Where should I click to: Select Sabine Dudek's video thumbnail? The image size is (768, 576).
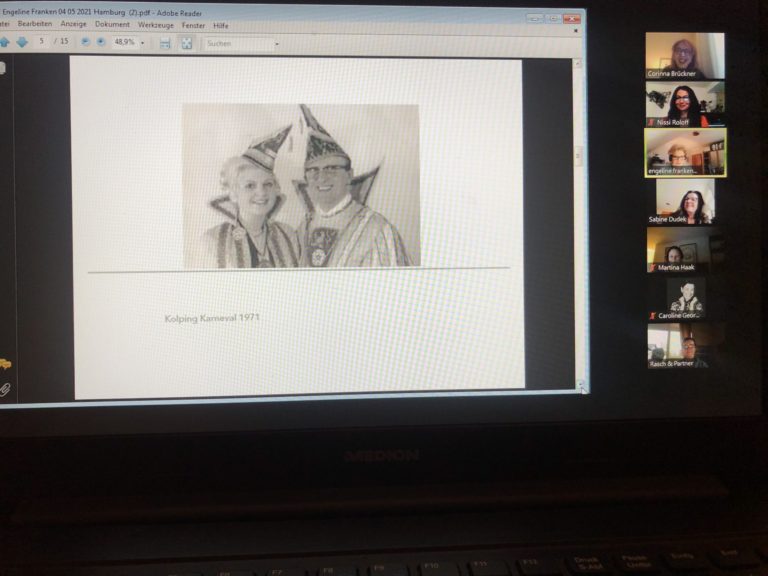tap(684, 202)
